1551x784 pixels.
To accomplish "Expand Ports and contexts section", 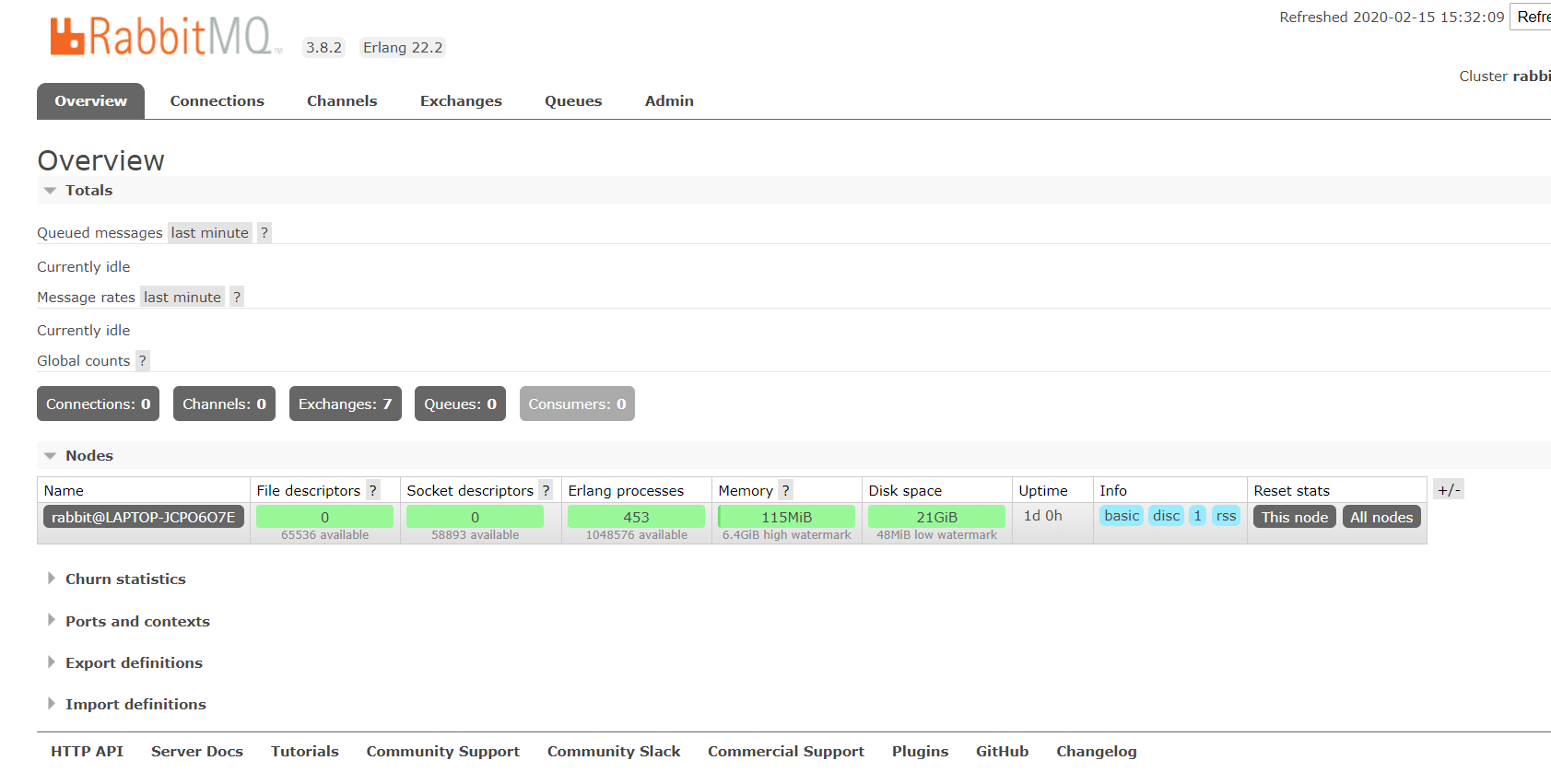I will click(137, 622).
